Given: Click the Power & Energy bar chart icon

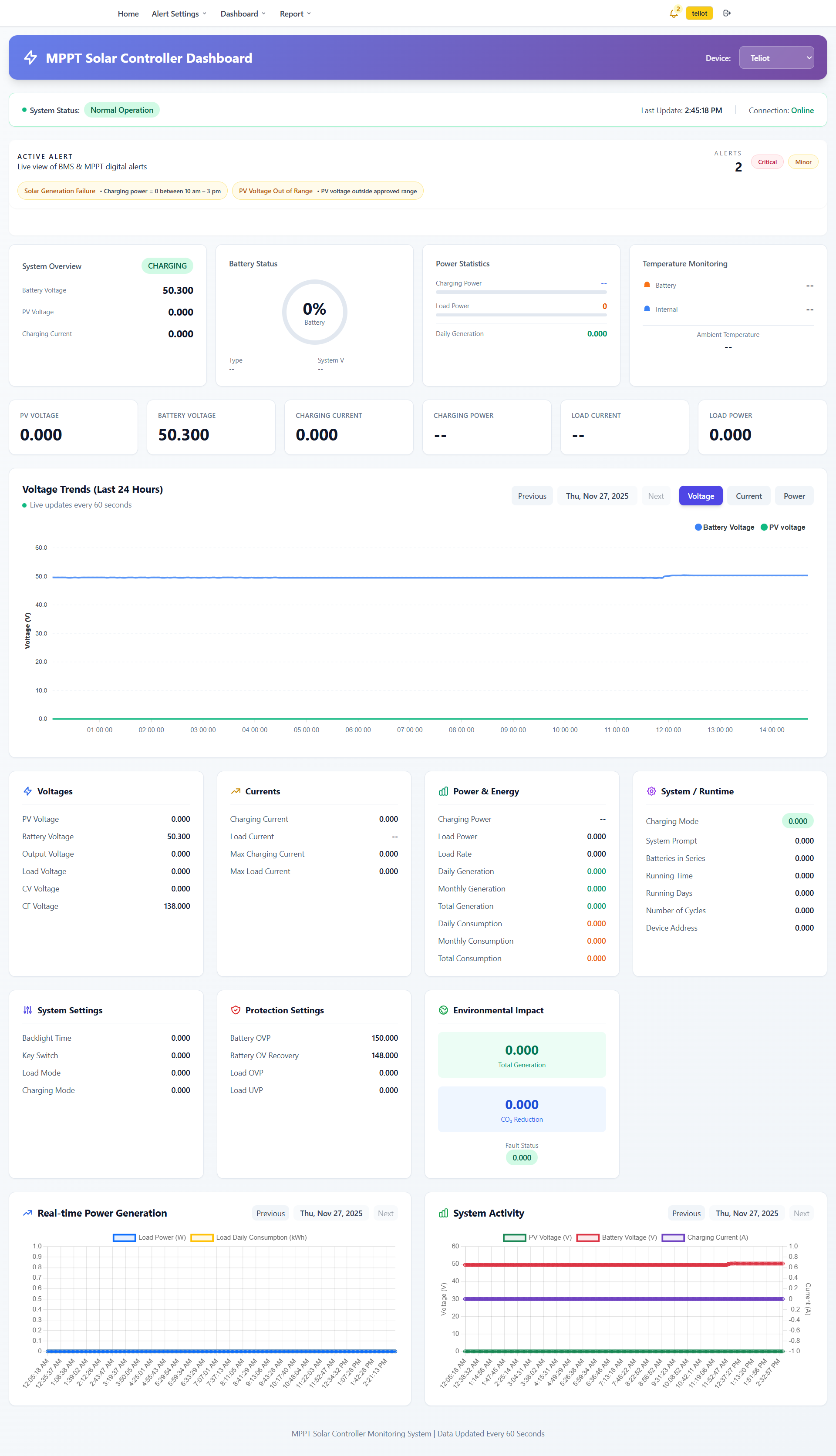Looking at the screenshot, I should [443, 791].
